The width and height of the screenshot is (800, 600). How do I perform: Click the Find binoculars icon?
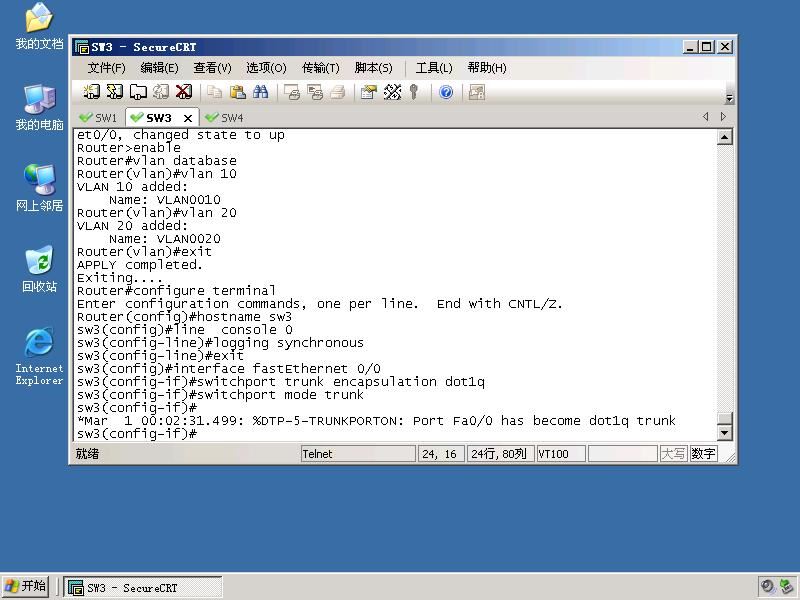pos(260,92)
